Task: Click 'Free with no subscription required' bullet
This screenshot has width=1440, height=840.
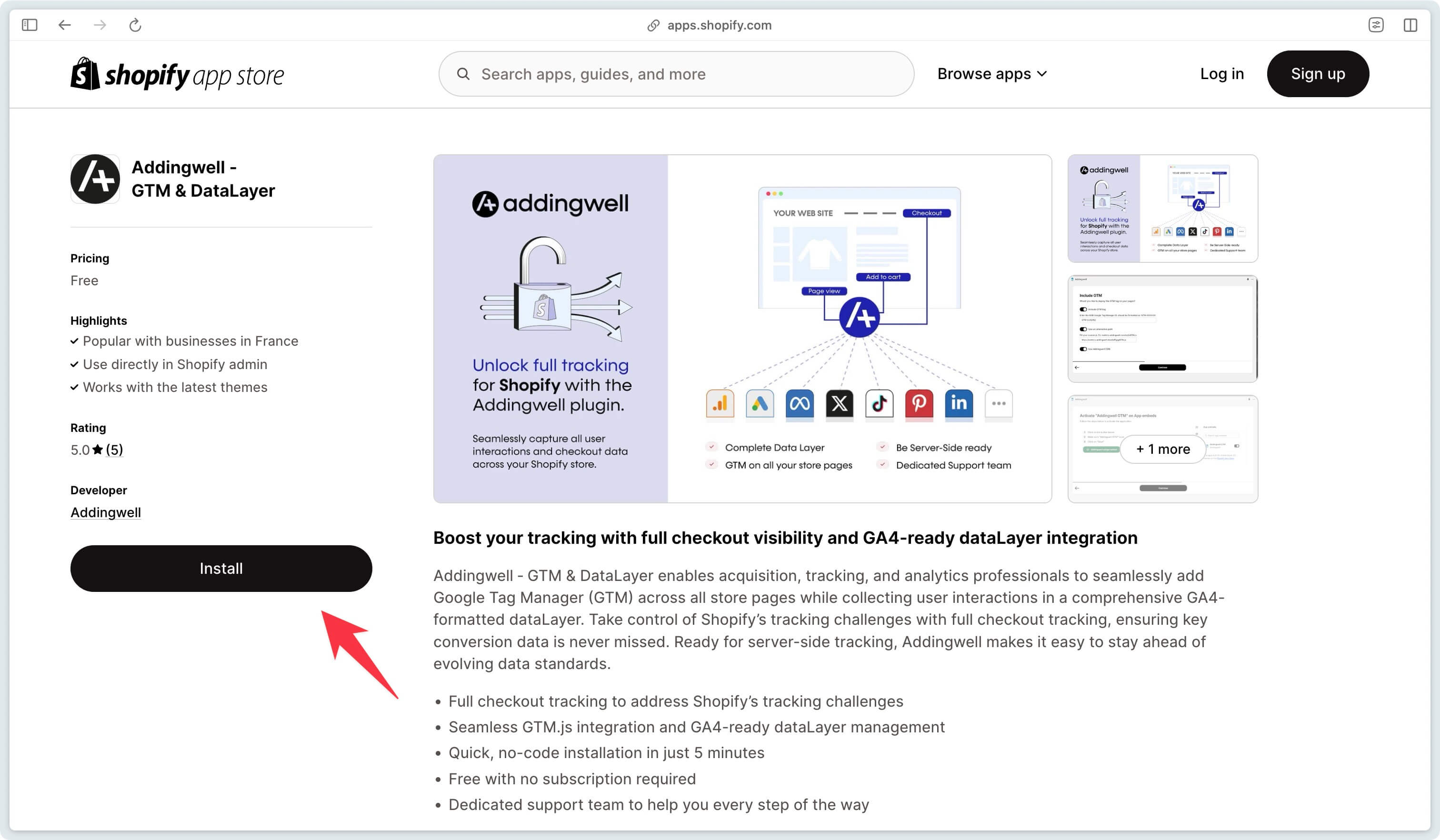Action: click(572, 779)
